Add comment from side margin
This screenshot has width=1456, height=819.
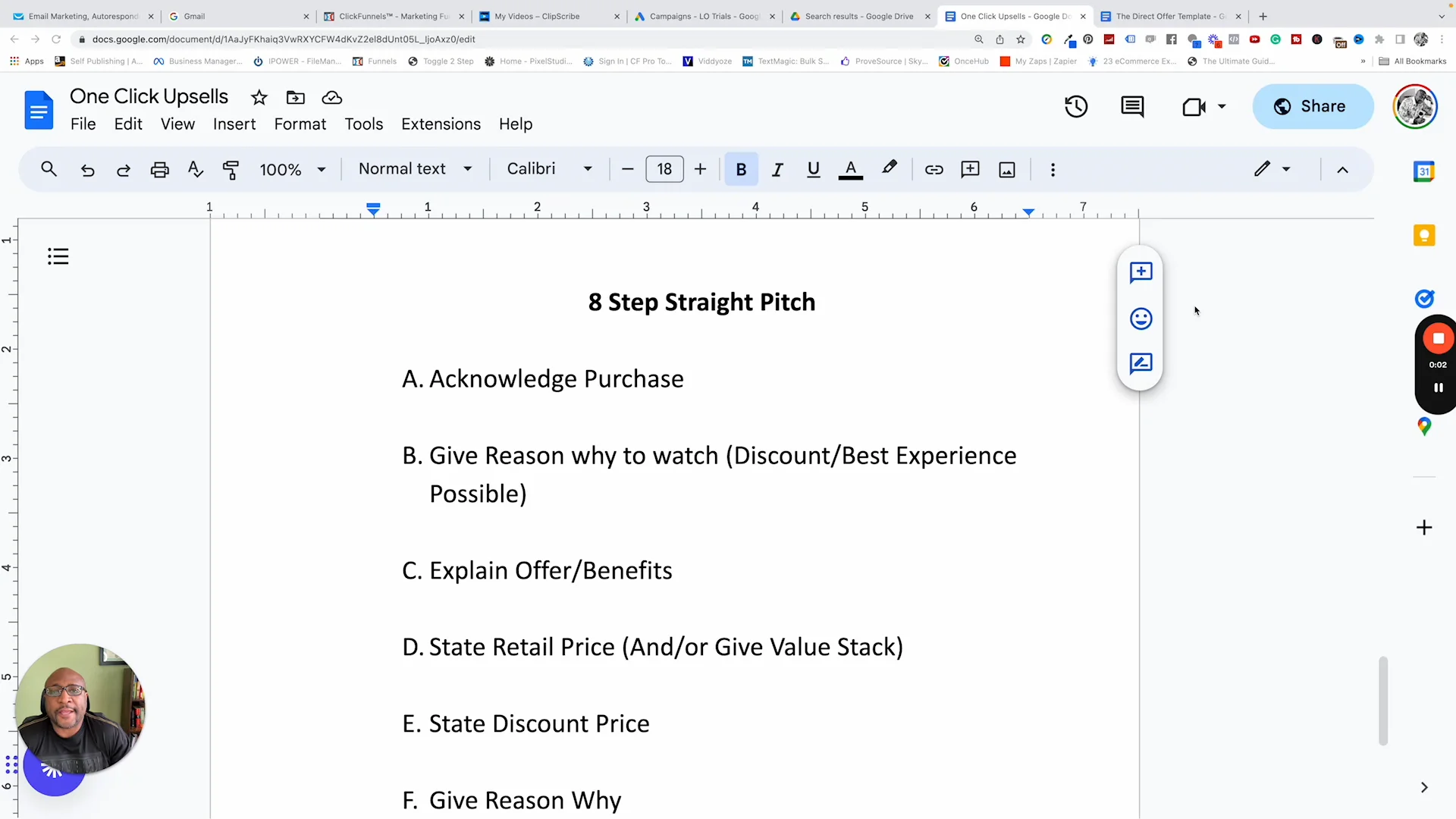1141,272
